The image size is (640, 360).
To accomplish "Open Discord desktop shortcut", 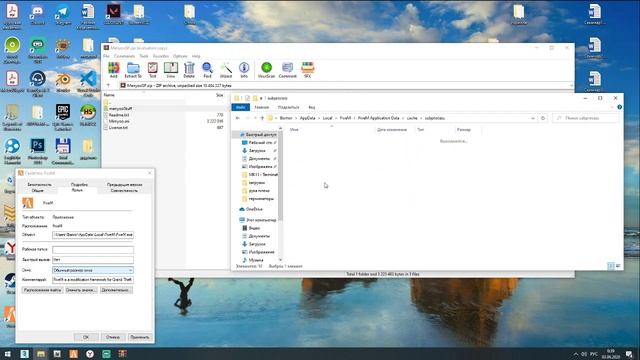I will click(37, 15).
